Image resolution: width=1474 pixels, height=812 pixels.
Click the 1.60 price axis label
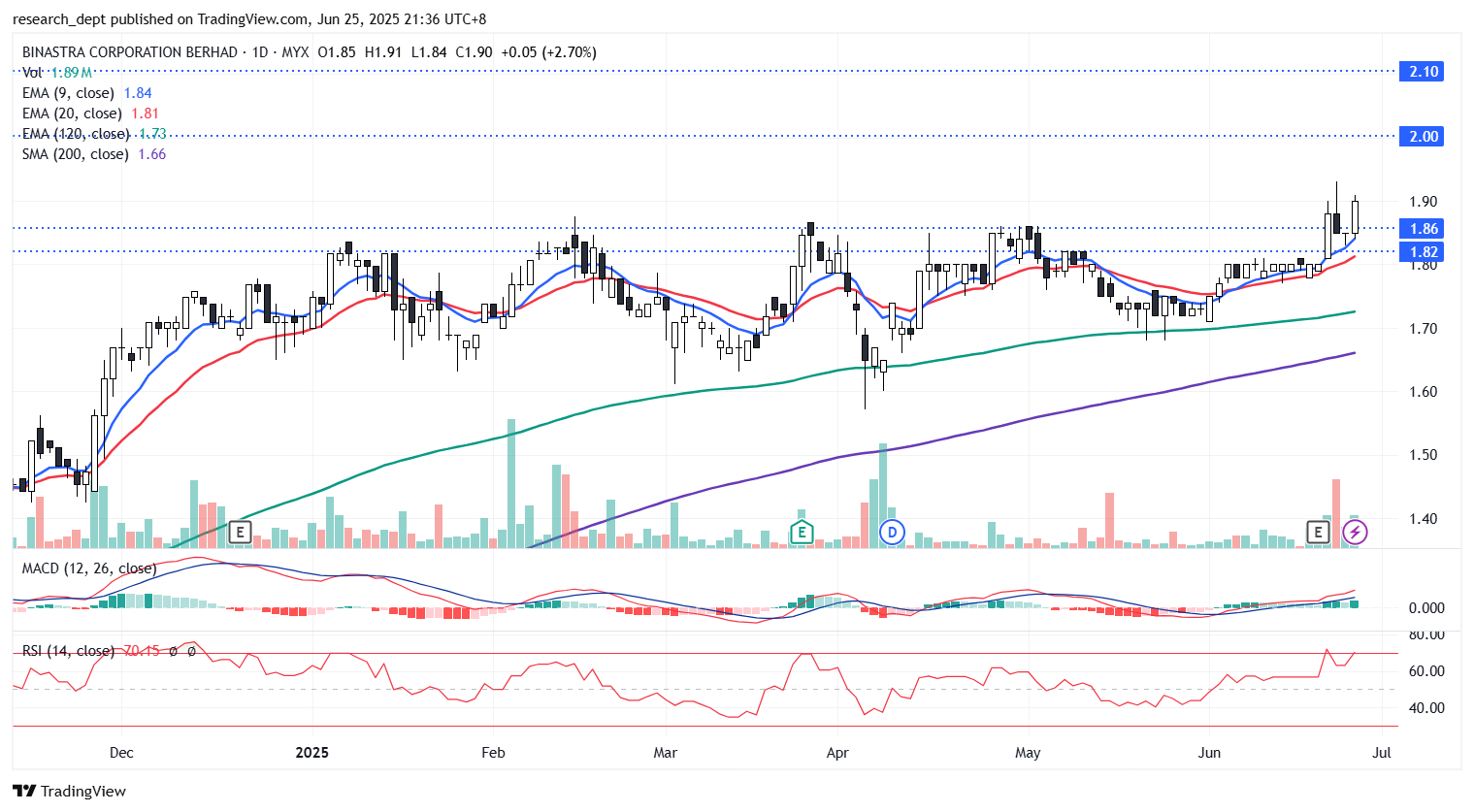coord(1423,392)
